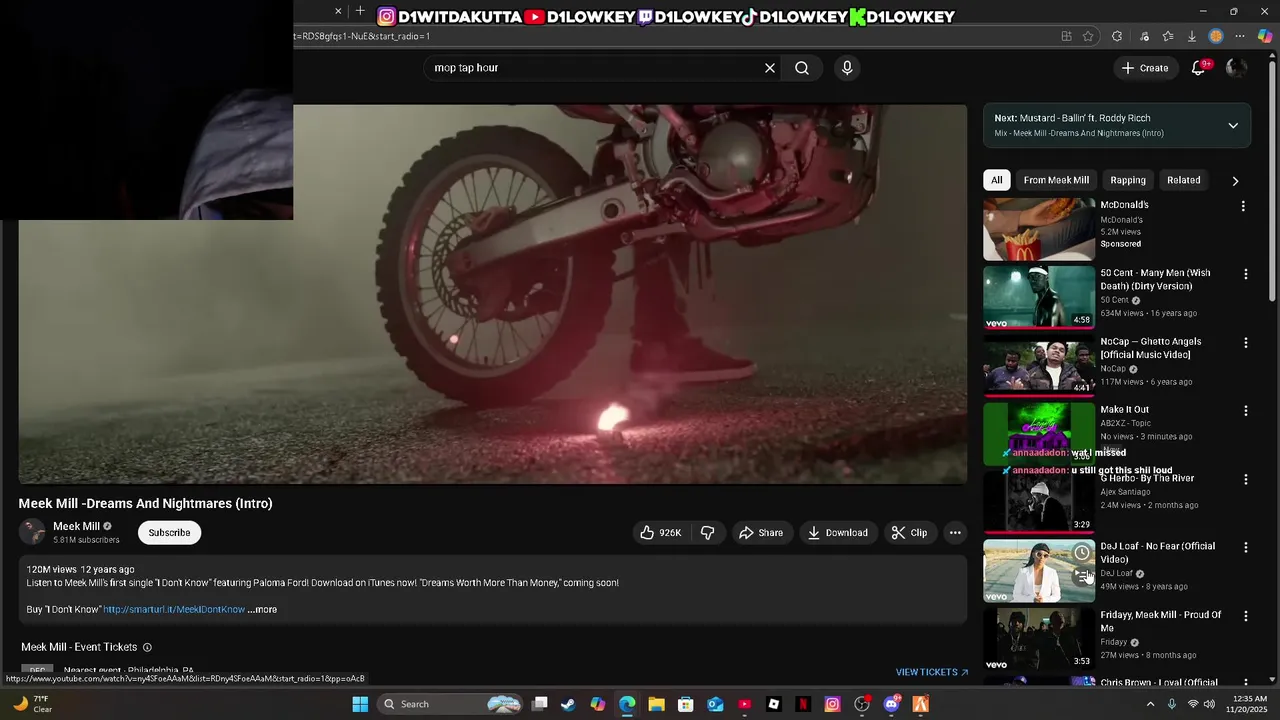Screen dimensions: 1280x720
Task: Open the Meek Mill channel name link
Action: tap(76, 526)
